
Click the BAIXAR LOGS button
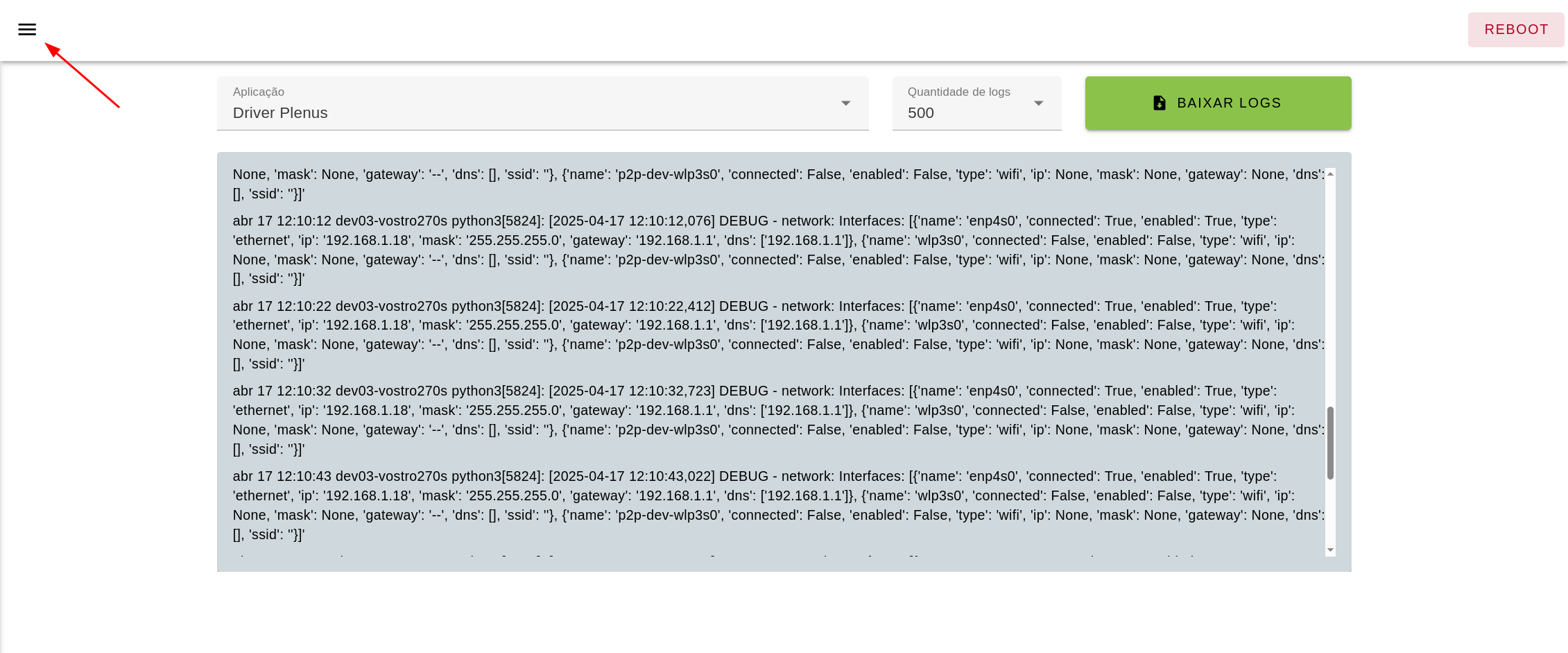[x=1218, y=103]
